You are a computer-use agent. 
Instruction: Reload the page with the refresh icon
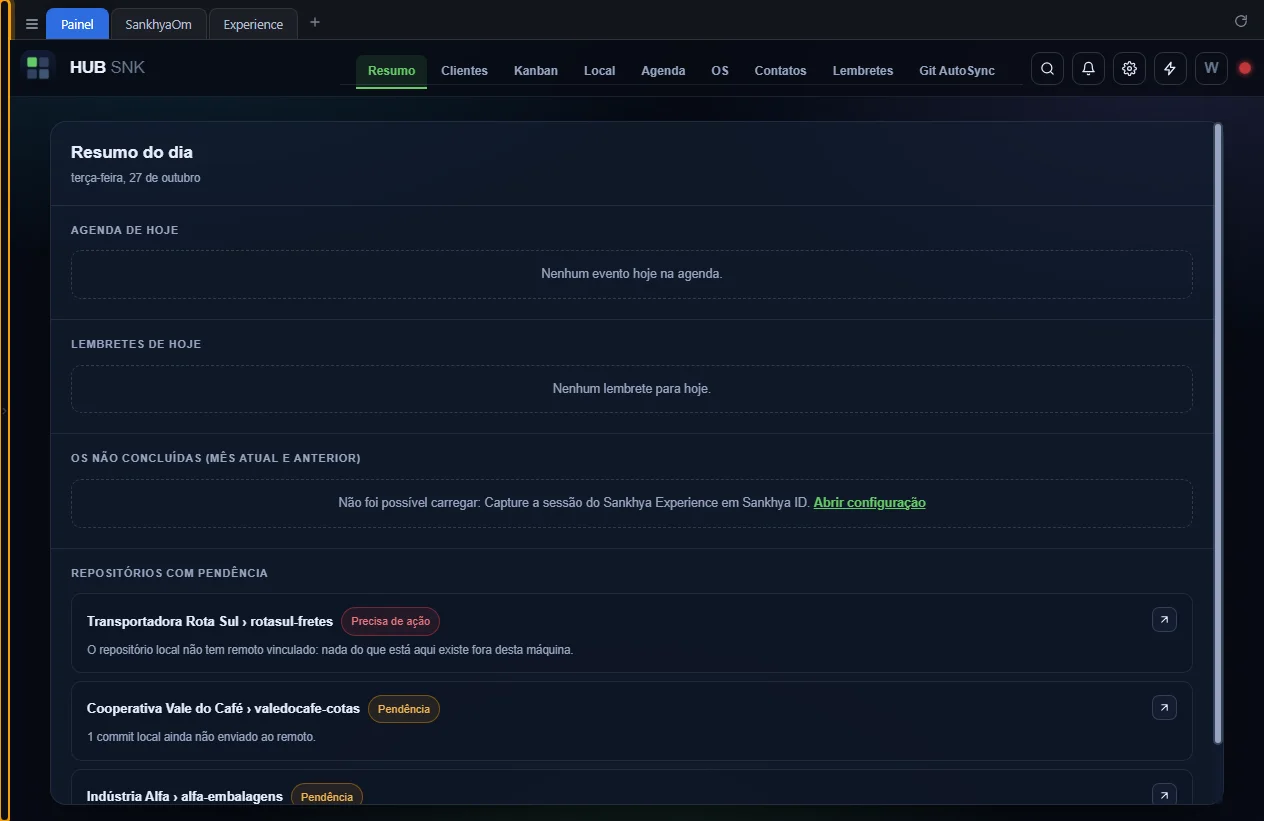pyautogui.click(x=1241, y=21)
